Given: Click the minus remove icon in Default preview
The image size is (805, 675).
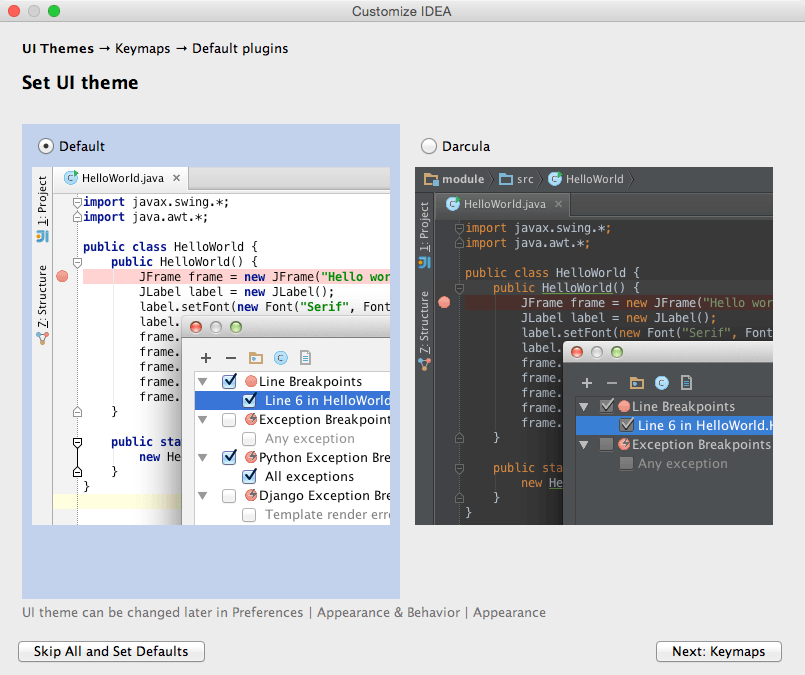Looking at the screenshot, I should pos(231,358).
